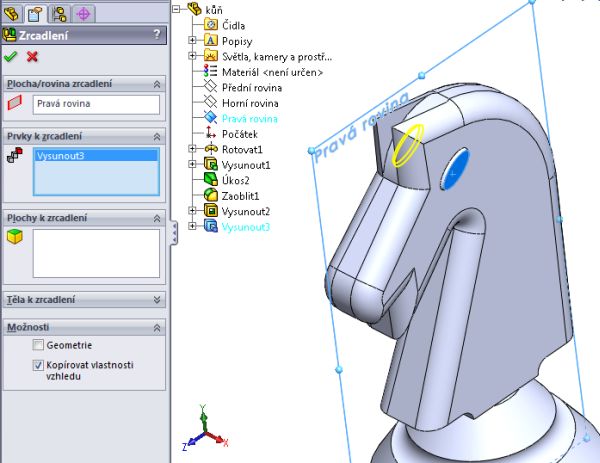Expand the Těla k zrcadlení section

[157, 299]
